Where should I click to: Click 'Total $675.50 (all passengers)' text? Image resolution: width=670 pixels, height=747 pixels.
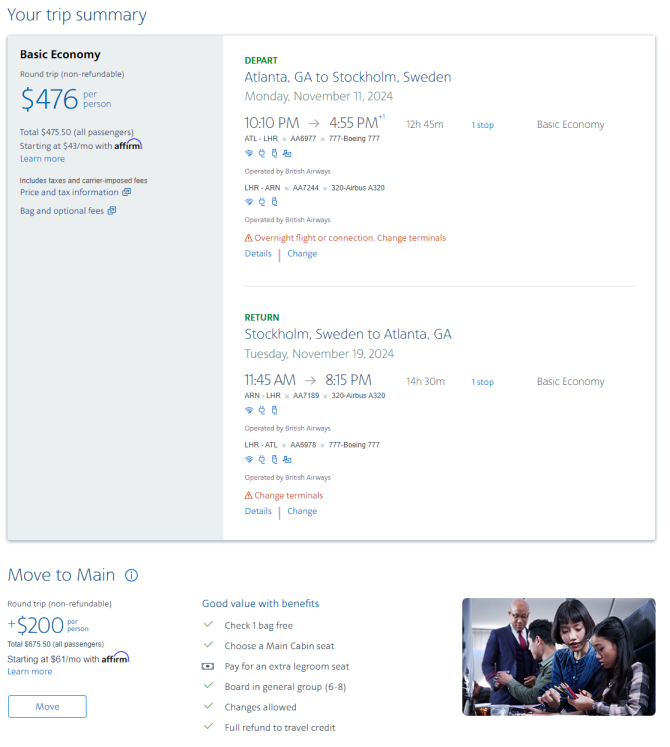[56, 644]
